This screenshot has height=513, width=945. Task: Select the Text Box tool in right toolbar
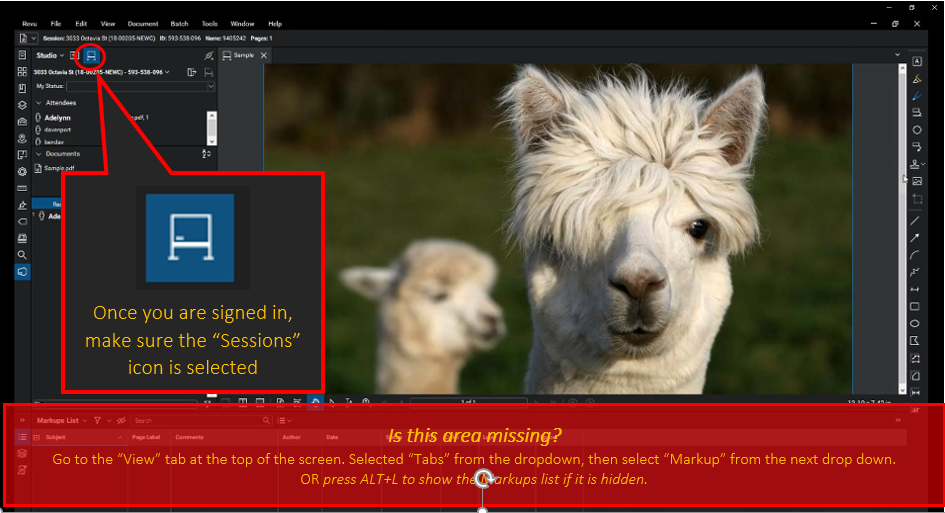pyautogui.click(x=917, y=61)
